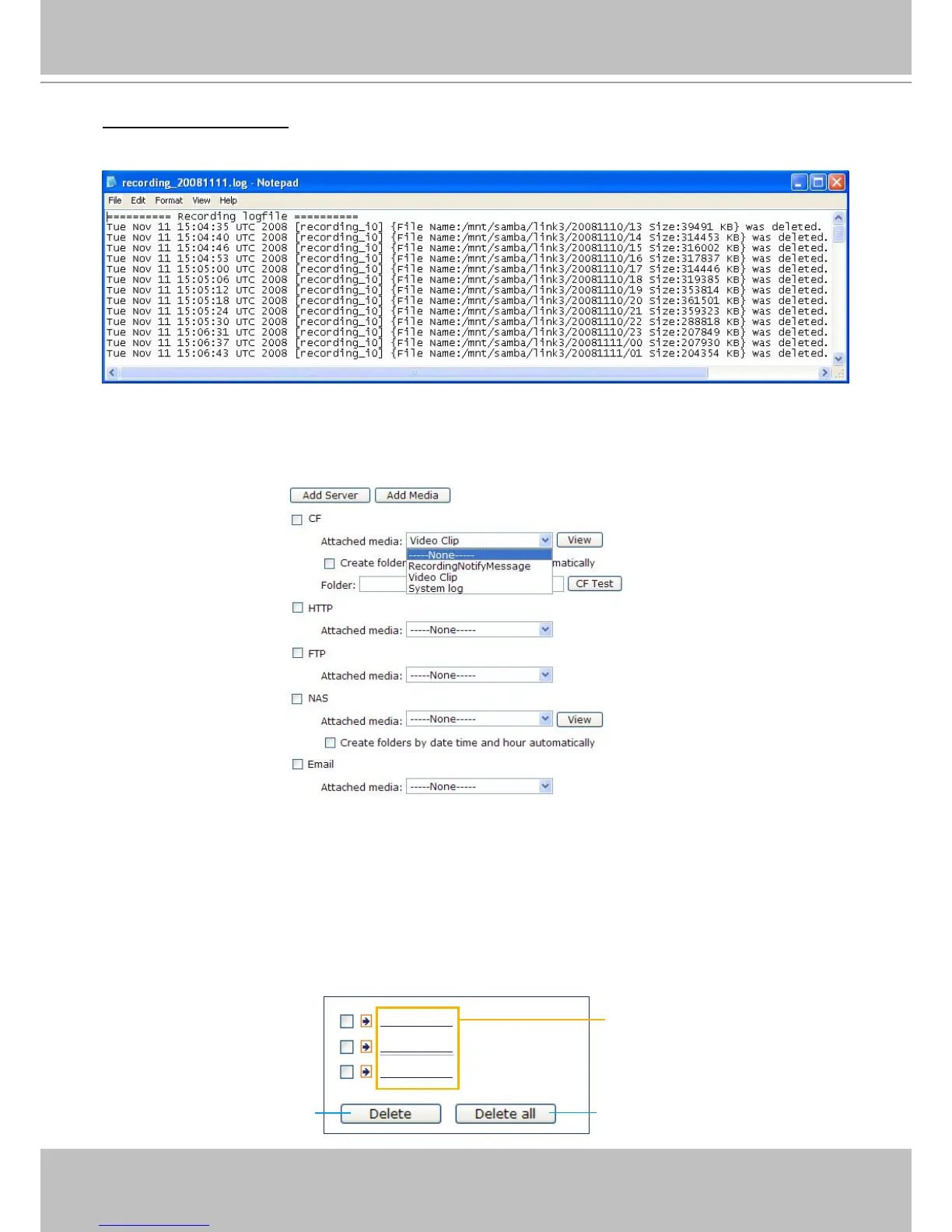Viewport: 952px width, 1232px height.
Task: Choose Video Clip from the open dropdown list
Action: click(x=479, y=577)
